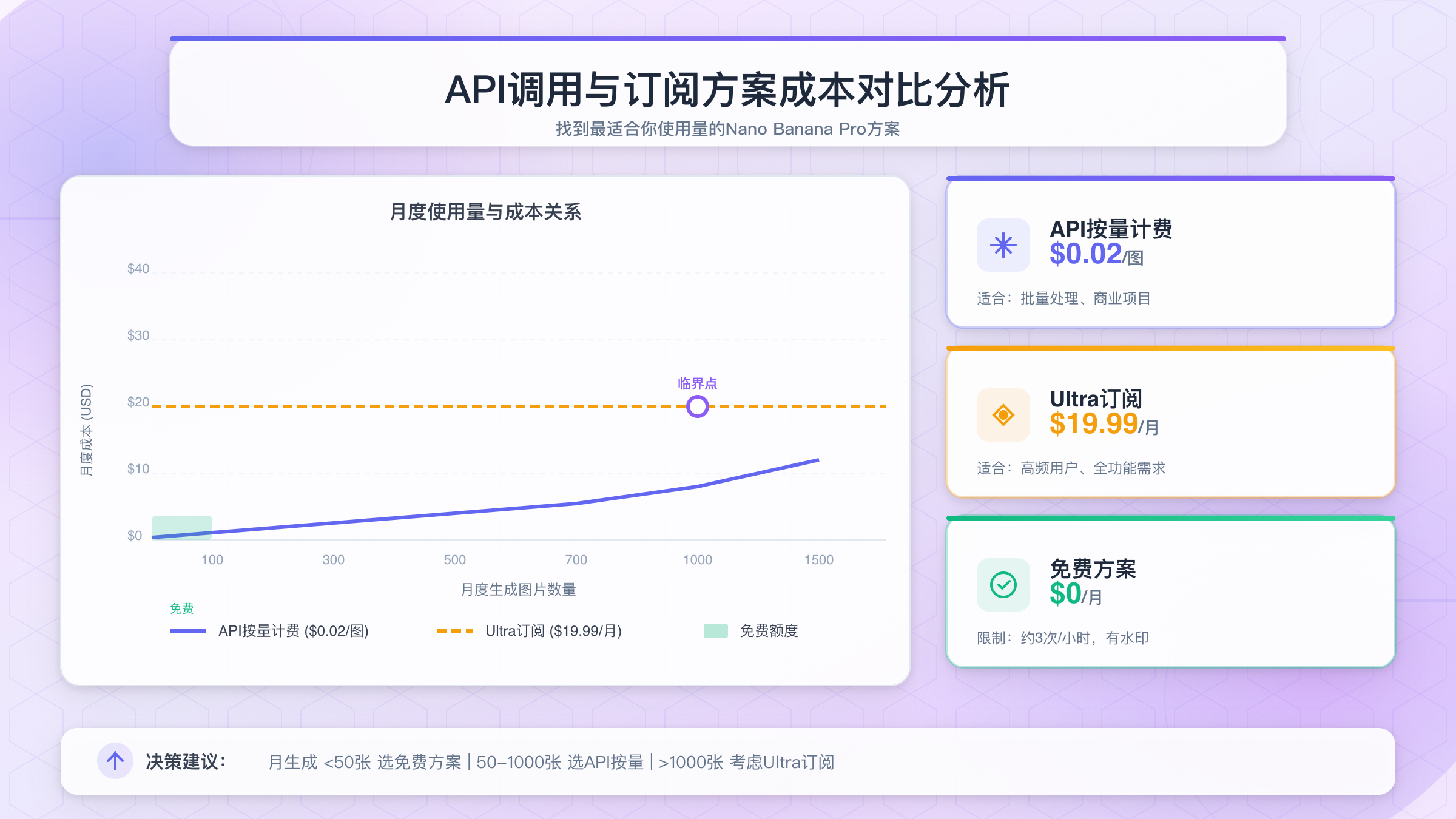Click the orange dashed Ultra订阅 legend line

coord(454,631)
